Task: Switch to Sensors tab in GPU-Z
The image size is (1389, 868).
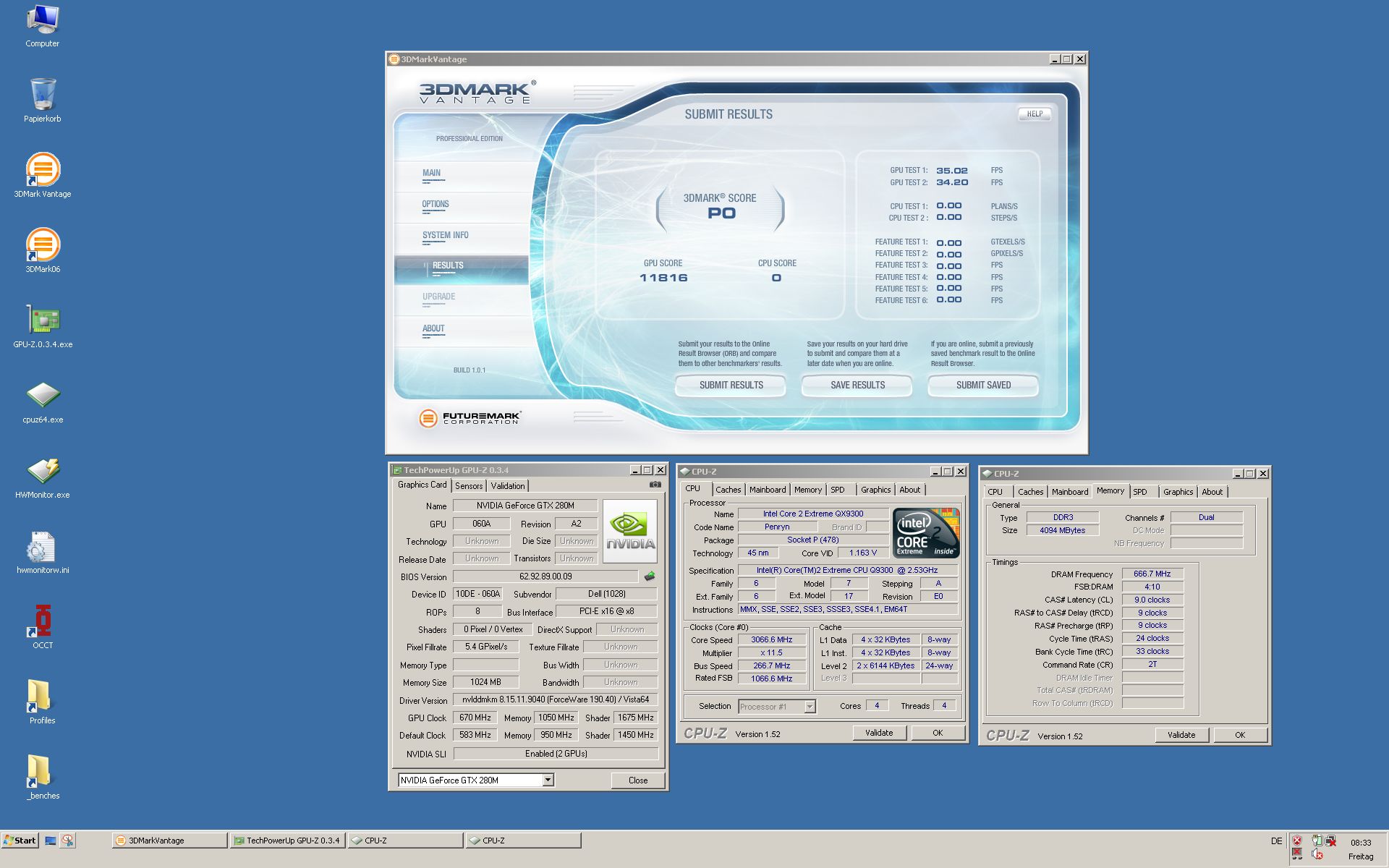Action: coord(469,486)
